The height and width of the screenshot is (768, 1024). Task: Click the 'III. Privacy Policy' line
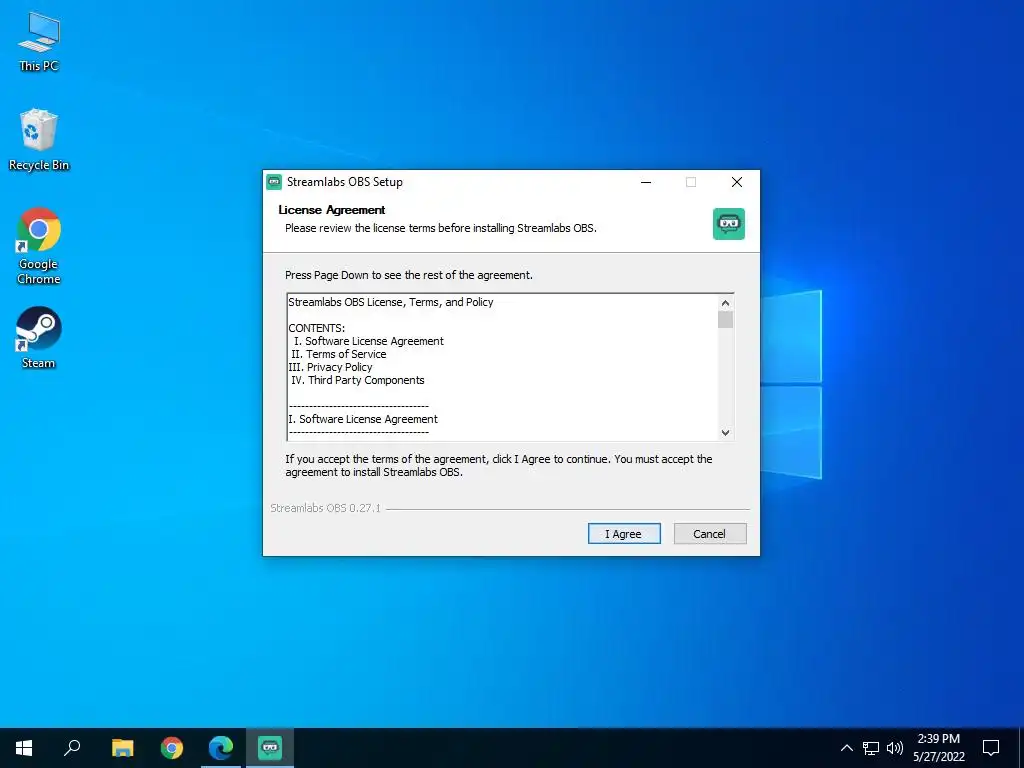pos(330,367)
